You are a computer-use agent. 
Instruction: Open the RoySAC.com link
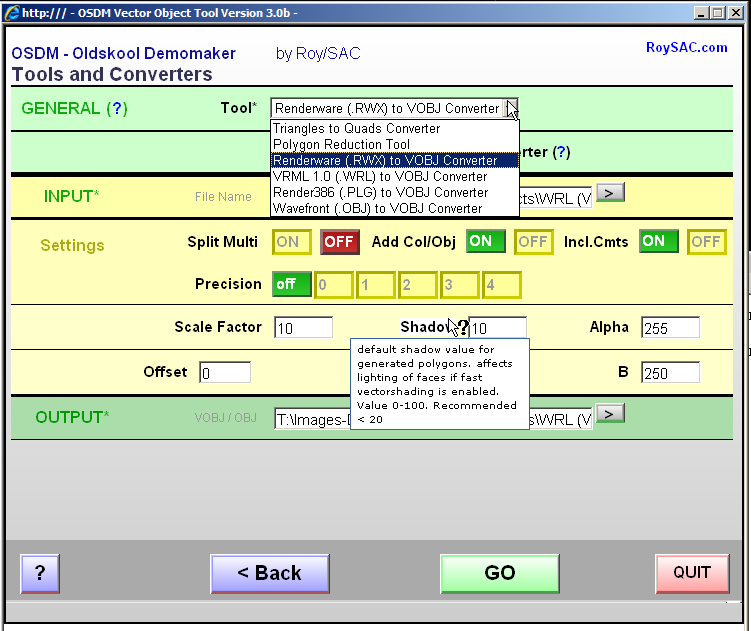(686, 47)
